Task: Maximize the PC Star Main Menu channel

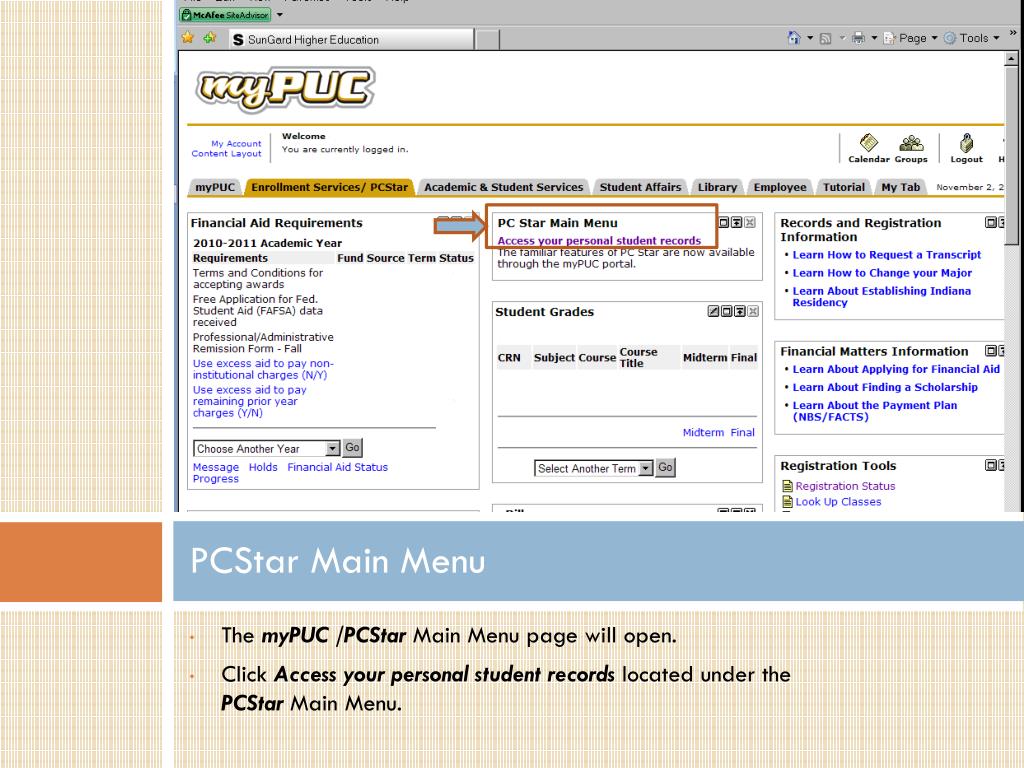Action: point(724,223)
